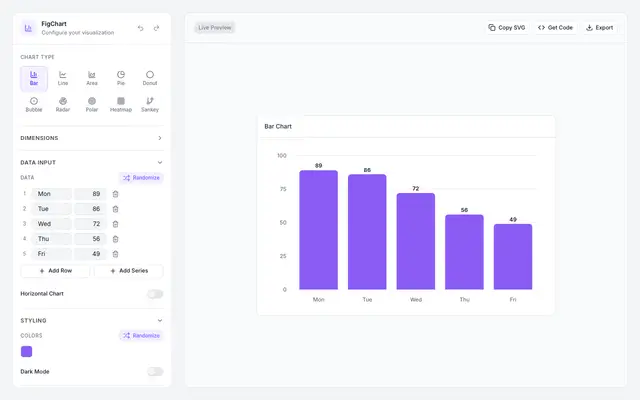Edit the Thu label field
This screenshot has width=640, height=400.
(51, 239)
